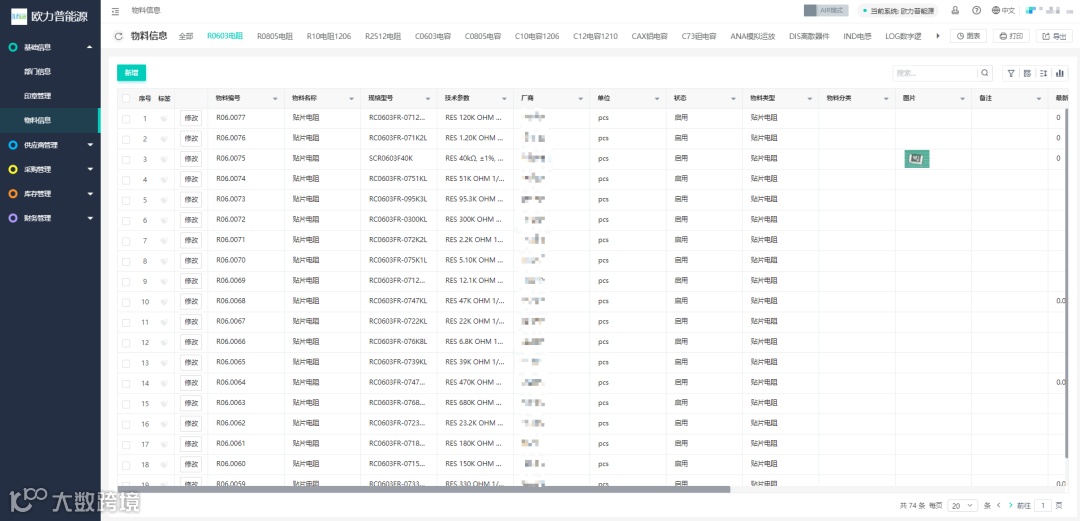Open the page size 20 dropdown
Screen dimensions: 1080x521
pyautogui.click(x=962, y=506)
